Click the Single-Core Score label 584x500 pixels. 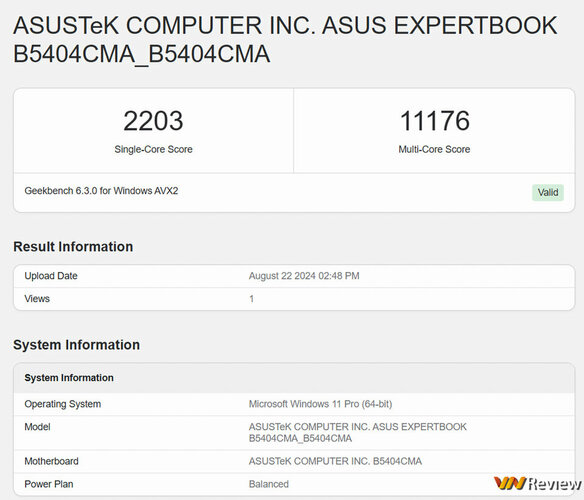(x=153, y=149)
